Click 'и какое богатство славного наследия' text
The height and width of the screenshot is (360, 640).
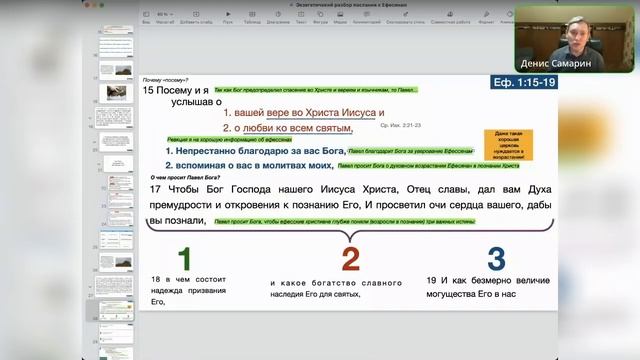[336, 288]
